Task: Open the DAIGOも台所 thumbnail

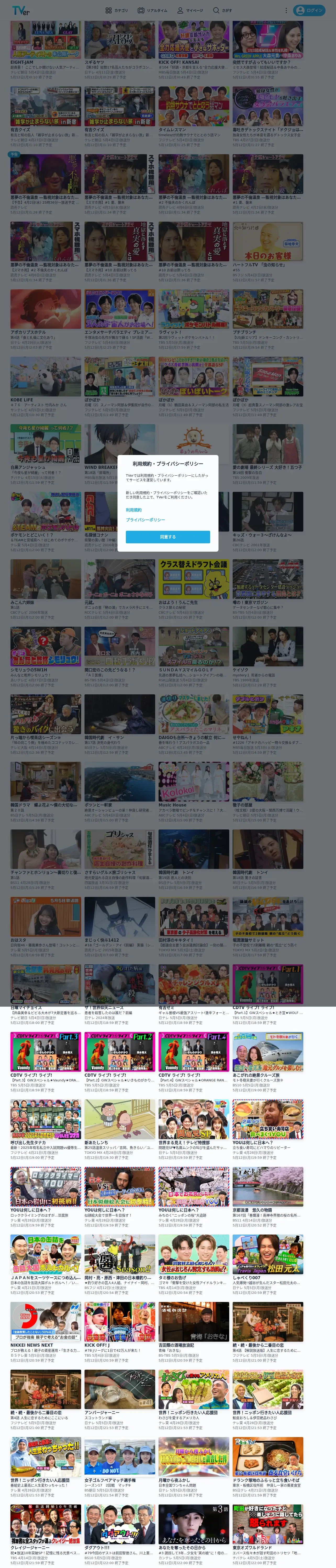Action: [194, 714]
